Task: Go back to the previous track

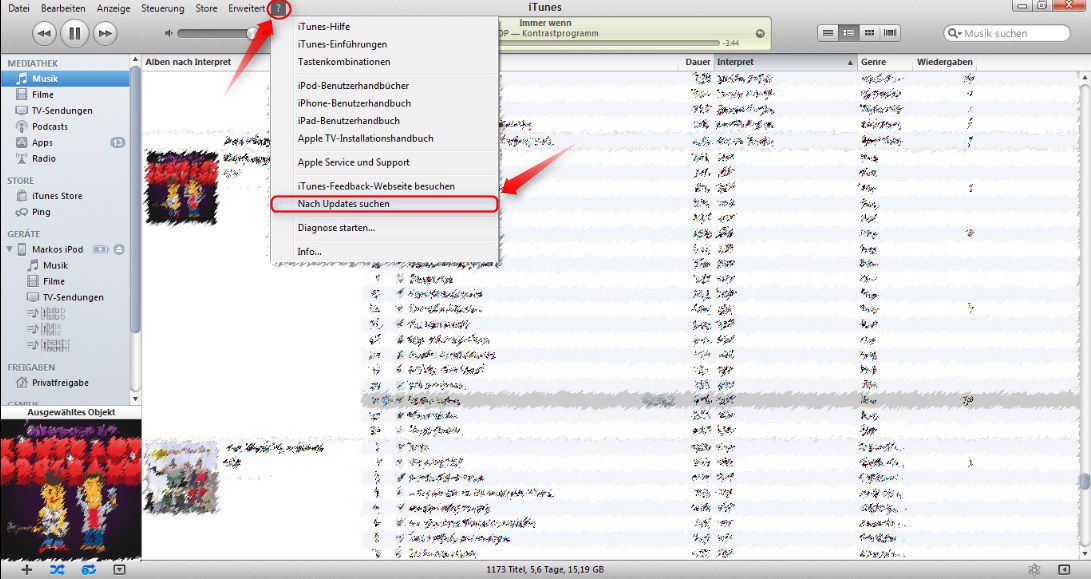Action: (x=45, y=33)
